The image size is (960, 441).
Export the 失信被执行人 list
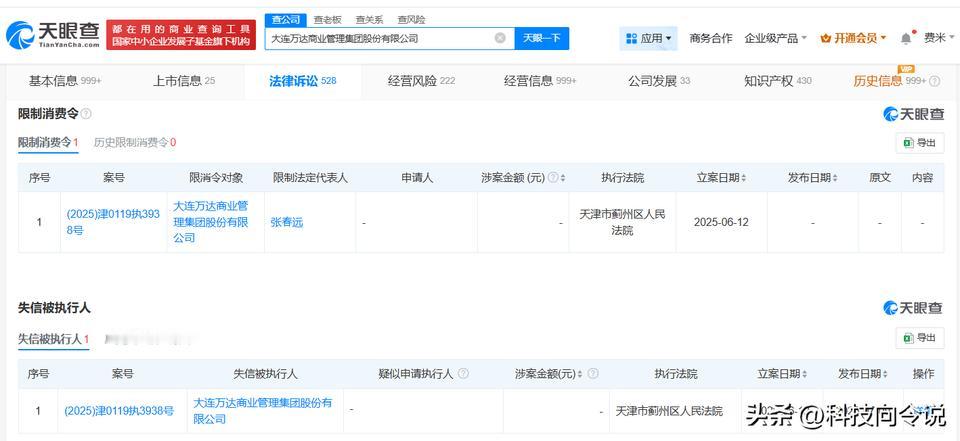tap(920, 337)
